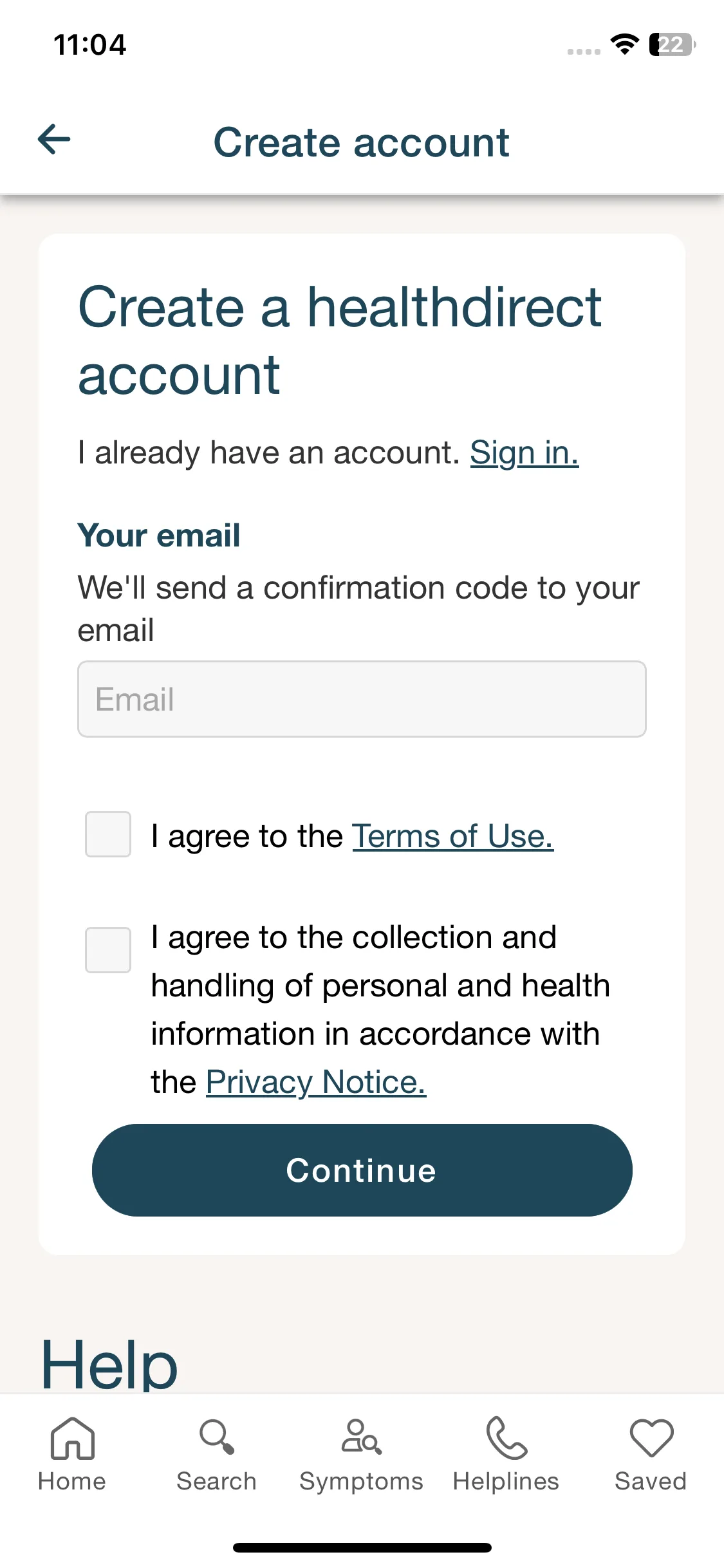Tick the Privacy Notice consent checkbox
This screenshot has width=724, height=1568.
[x=108, y=950]
